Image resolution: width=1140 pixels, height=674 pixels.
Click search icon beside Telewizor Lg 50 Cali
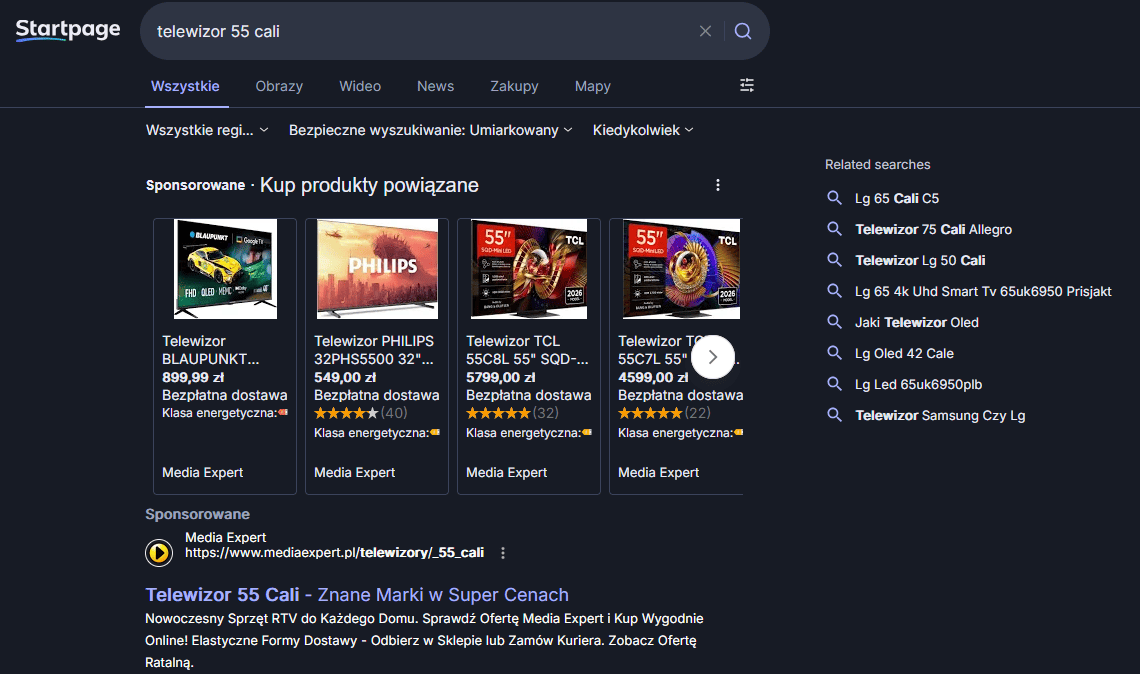pyautogui.click(x=835, y=260)
